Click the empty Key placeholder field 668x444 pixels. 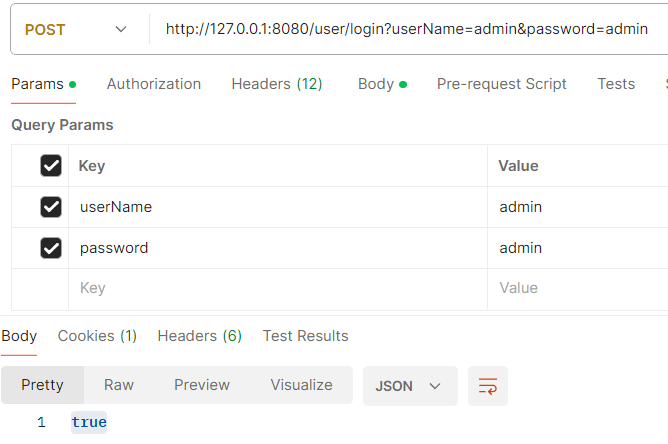click(x=278, y=288)
